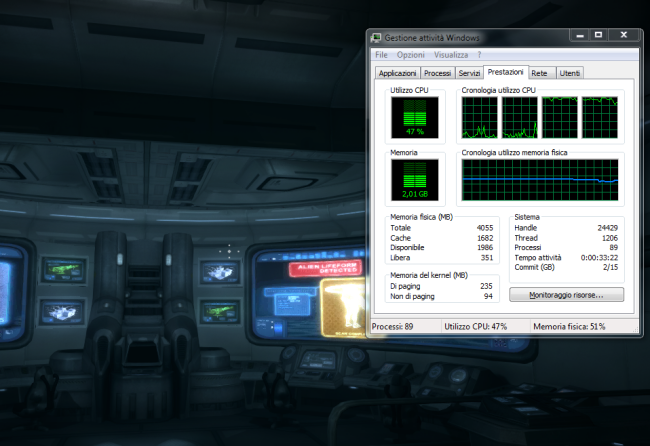This screenshot has width=650, height=446.
Task: Switch to the Processi tab
Action: tap(437, 73)
